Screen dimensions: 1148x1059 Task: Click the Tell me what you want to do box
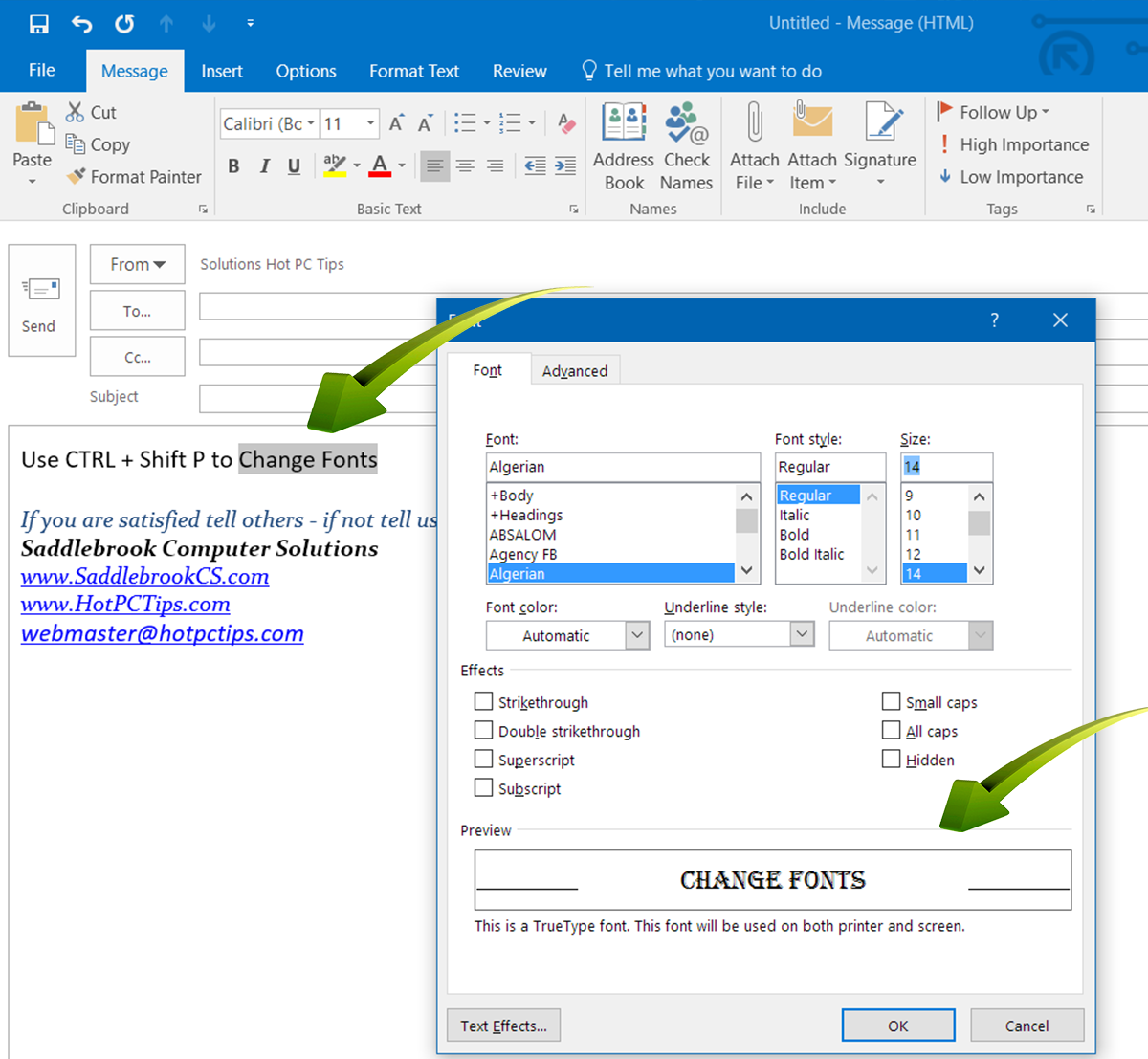pos(702,71)
